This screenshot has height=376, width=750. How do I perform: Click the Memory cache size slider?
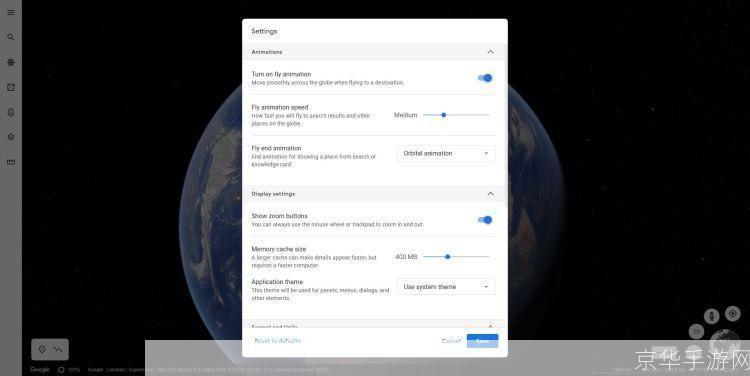(x=456, y=257)
